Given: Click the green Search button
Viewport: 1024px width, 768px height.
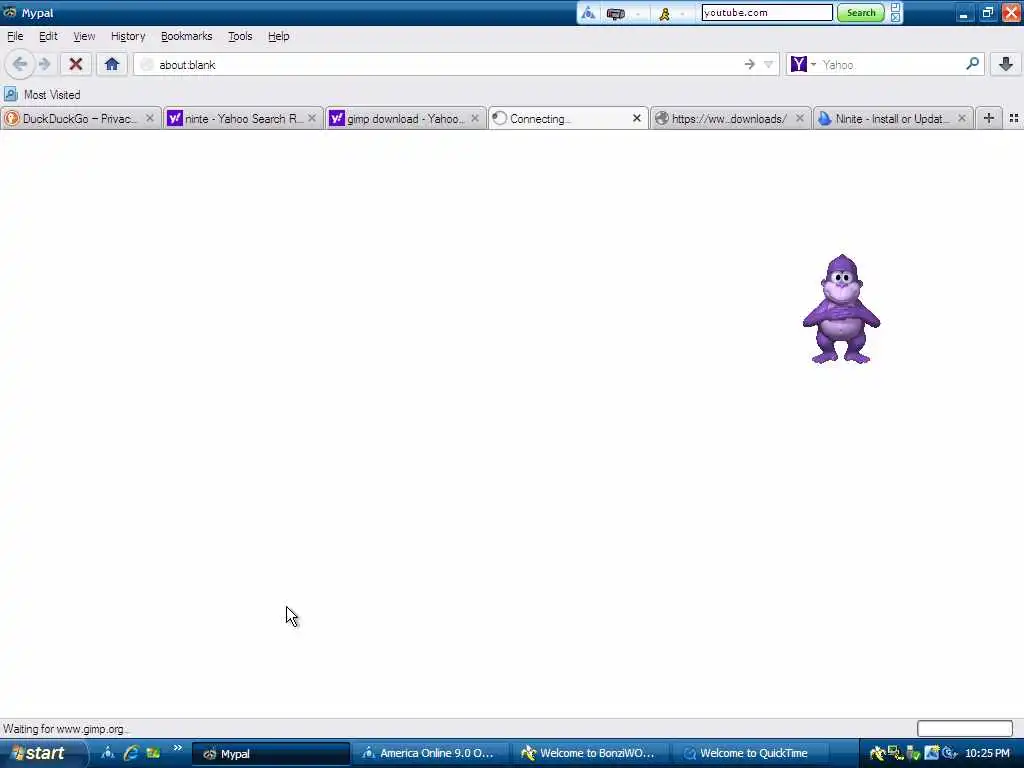Looking at the screenshot, I should click(x=861, y=12).
